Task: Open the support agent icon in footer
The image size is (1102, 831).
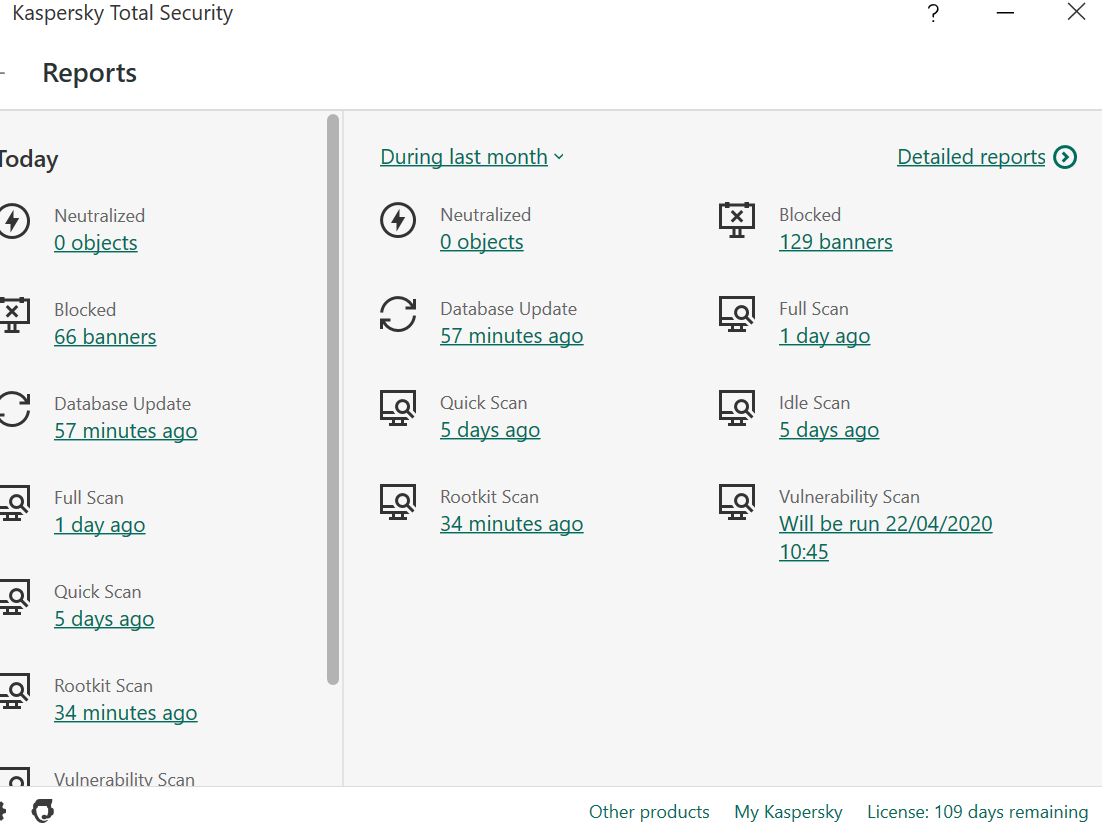Action: [43, 811]
